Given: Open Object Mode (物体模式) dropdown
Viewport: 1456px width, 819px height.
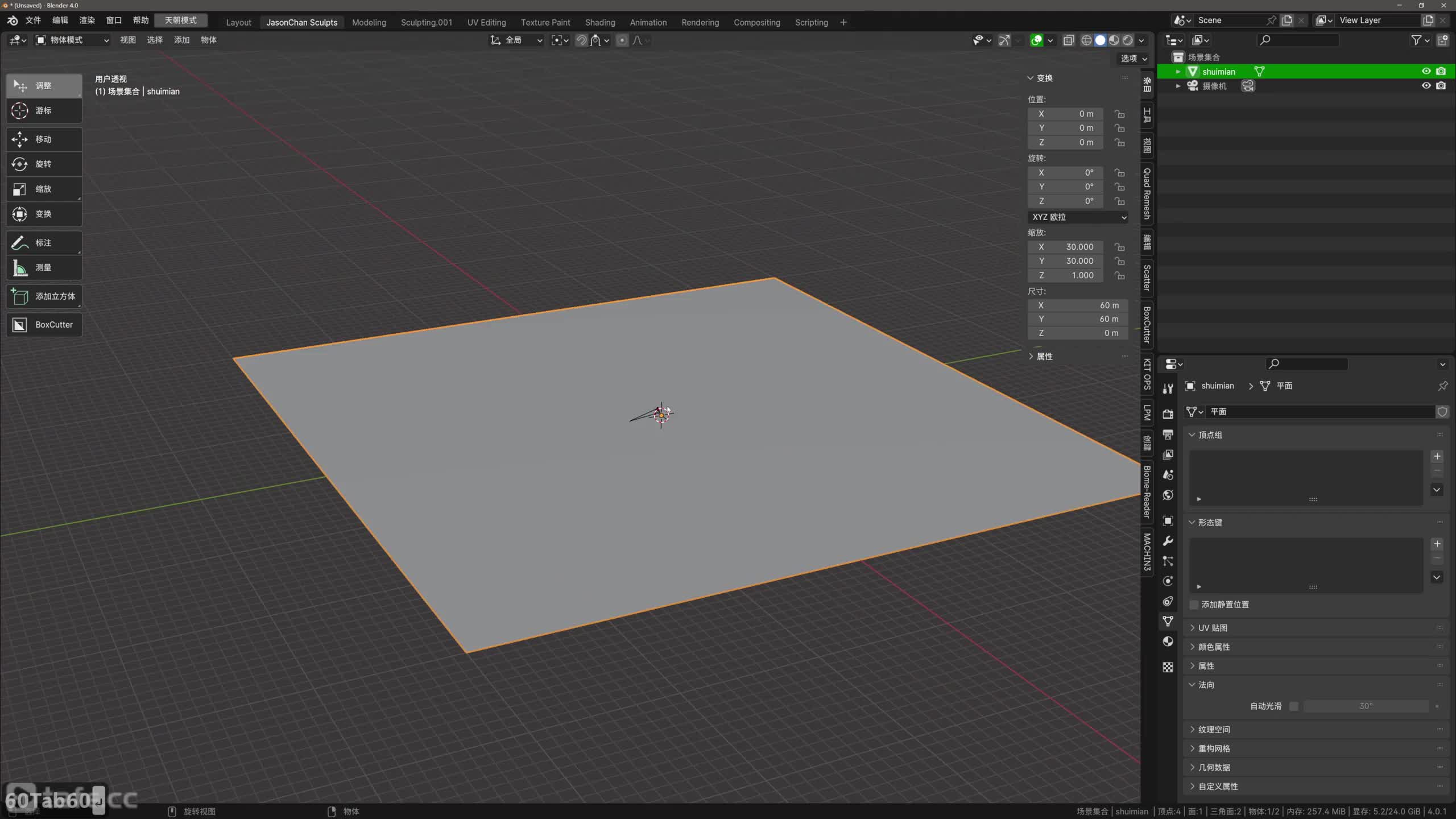Looking at the screenshot, I should [72, 40].
